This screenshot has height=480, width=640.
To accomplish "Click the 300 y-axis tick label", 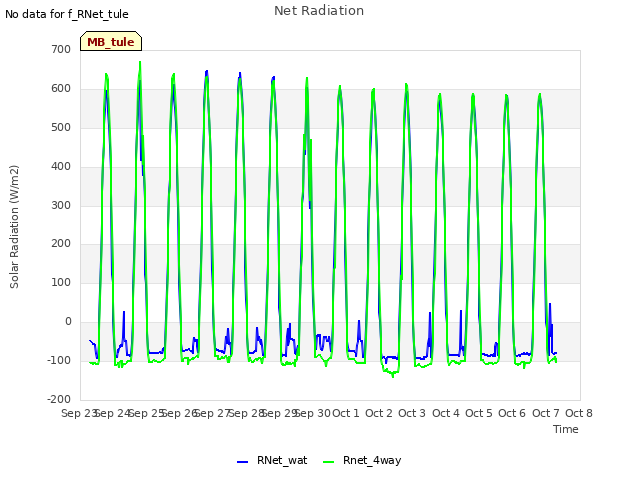I will pos(61,205).
